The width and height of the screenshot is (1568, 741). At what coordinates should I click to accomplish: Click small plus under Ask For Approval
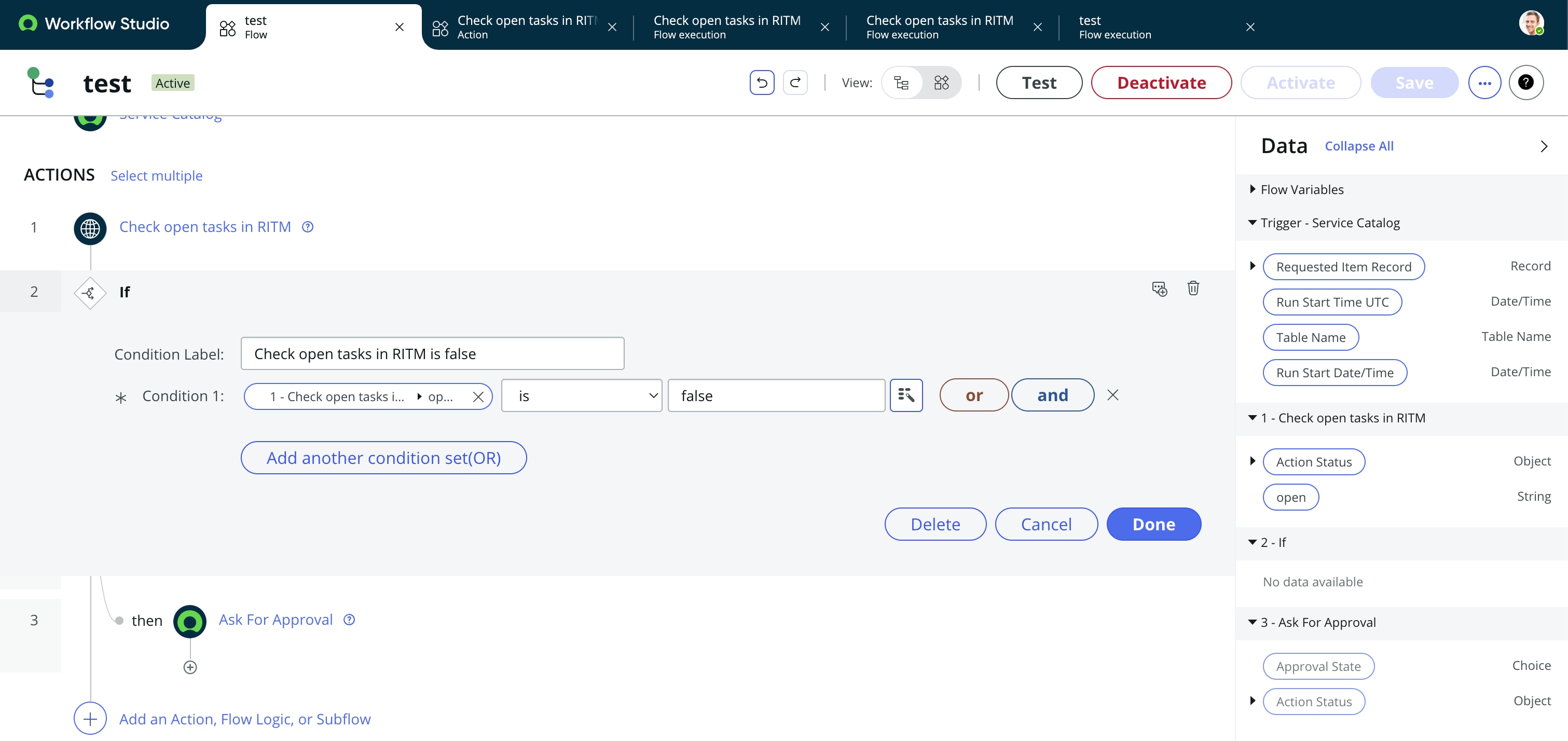tap(190, 667)
